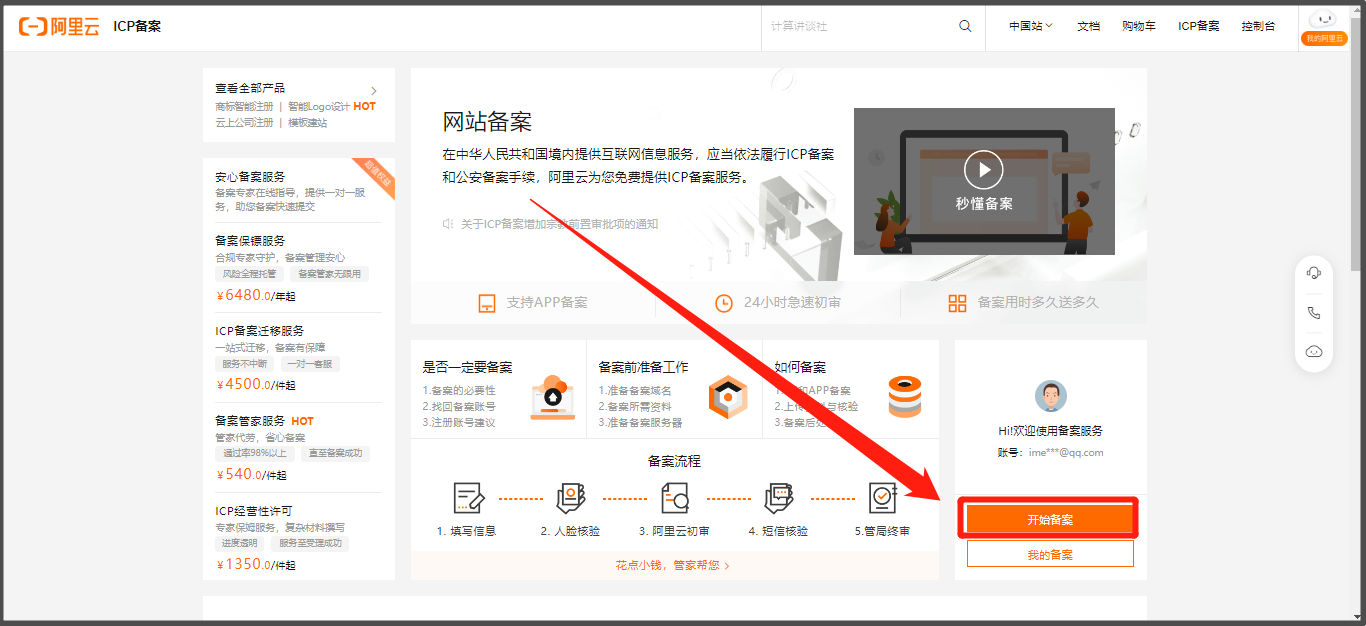Click the 1.准备备案域名 link
This screenshot has height=626, width=1366.
tap(635, 390)
